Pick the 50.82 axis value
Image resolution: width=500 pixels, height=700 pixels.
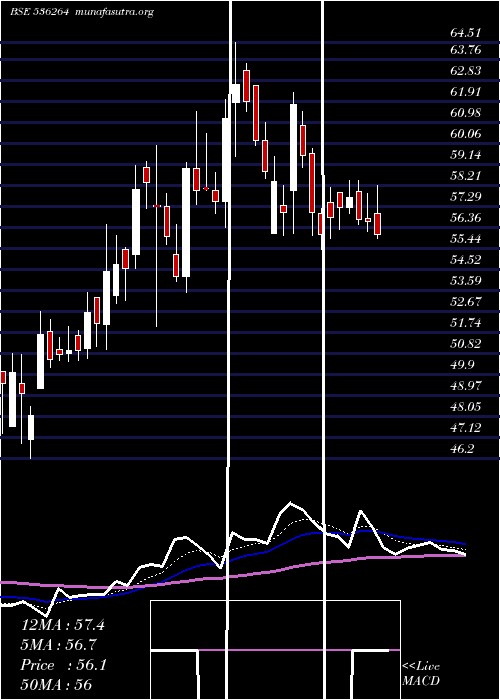click(x=466, y=343)
